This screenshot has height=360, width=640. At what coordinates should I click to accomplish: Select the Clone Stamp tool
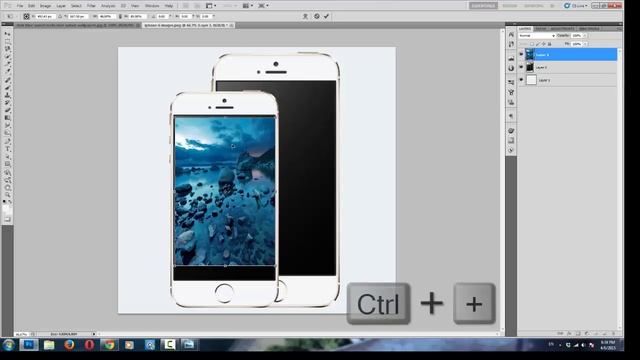[x=7, y=95]
